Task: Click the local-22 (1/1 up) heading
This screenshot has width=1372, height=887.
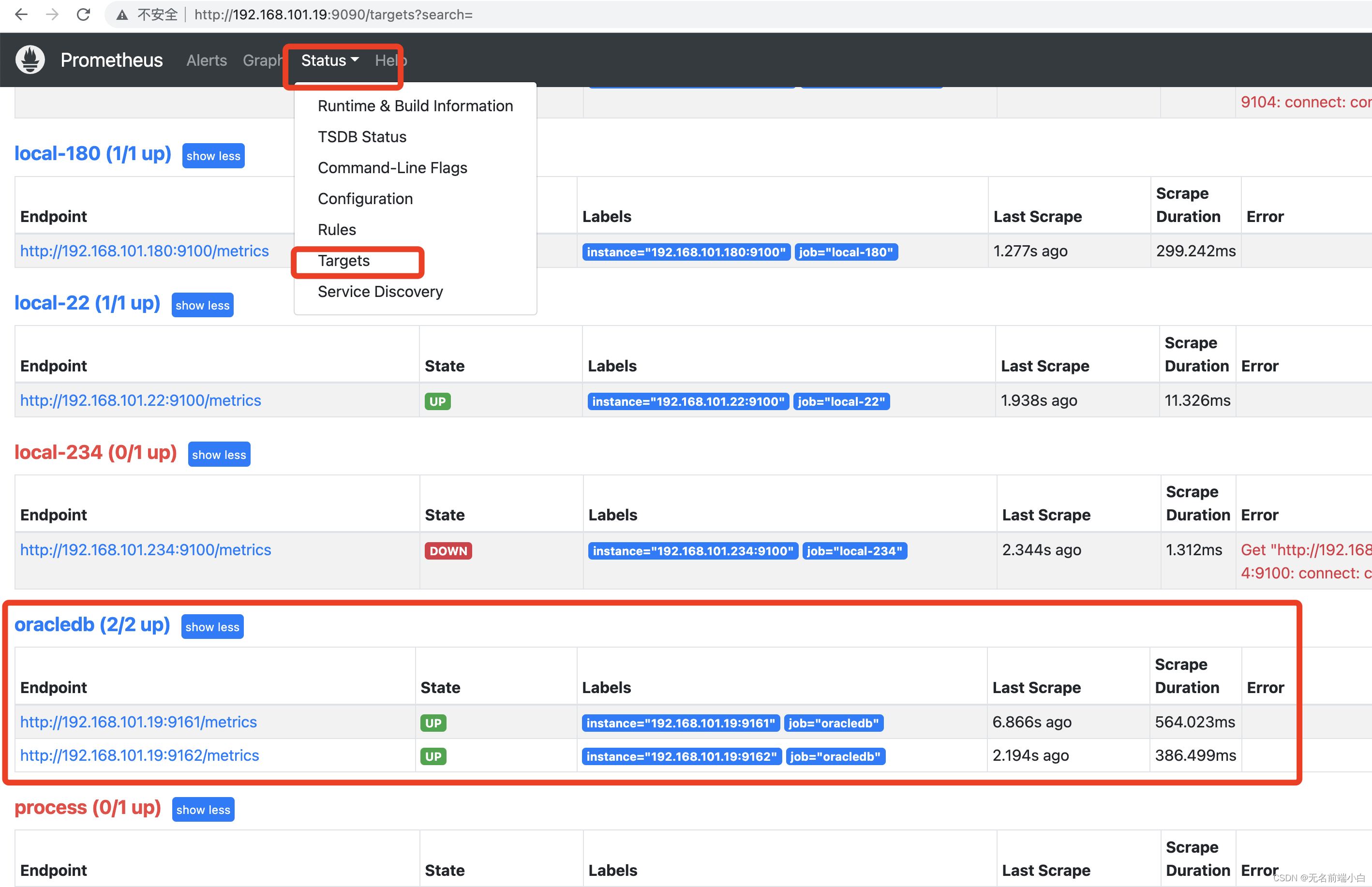Action: [x=87, y=302]
